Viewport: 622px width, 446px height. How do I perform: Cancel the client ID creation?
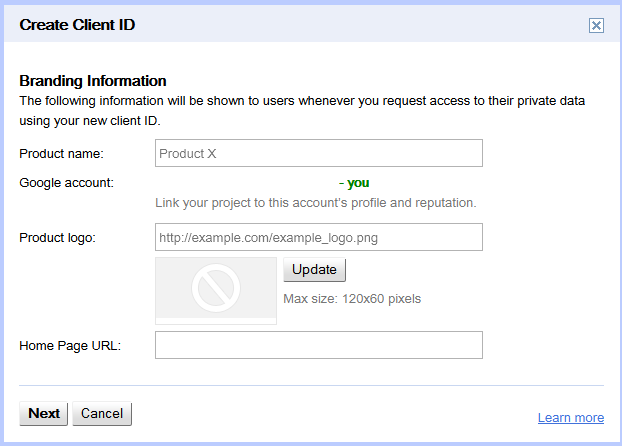pos(102,413)
